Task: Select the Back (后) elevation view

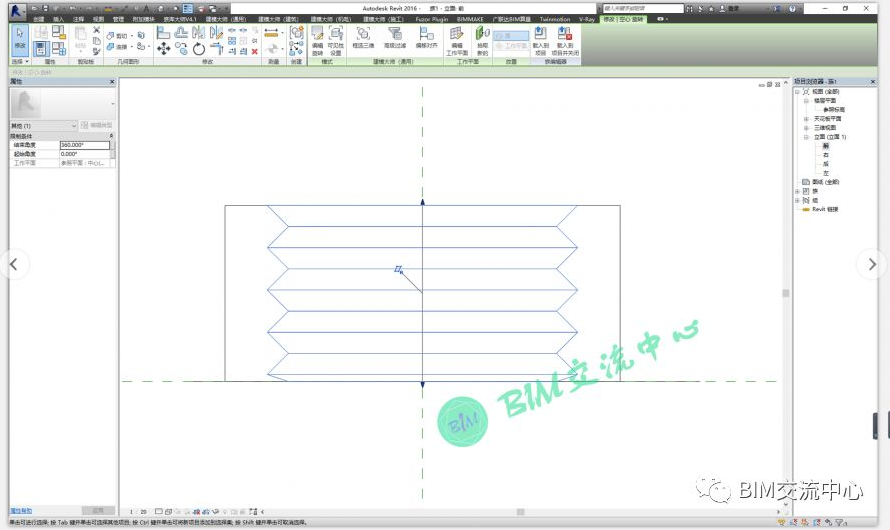Action: click(x=825, y=164)
